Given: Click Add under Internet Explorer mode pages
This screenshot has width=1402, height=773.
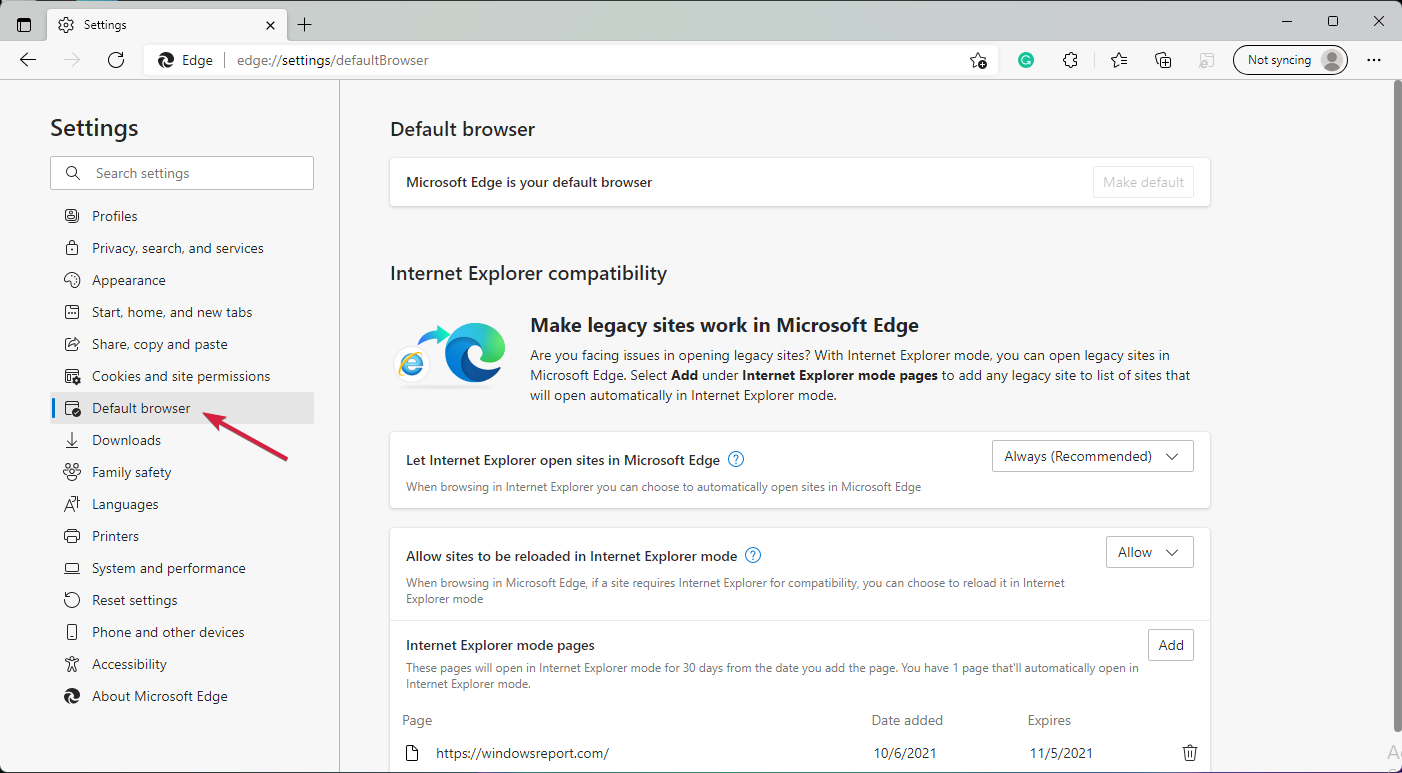Looking at the screenshot, I should pyautogui.click(x=1170, y=644).
